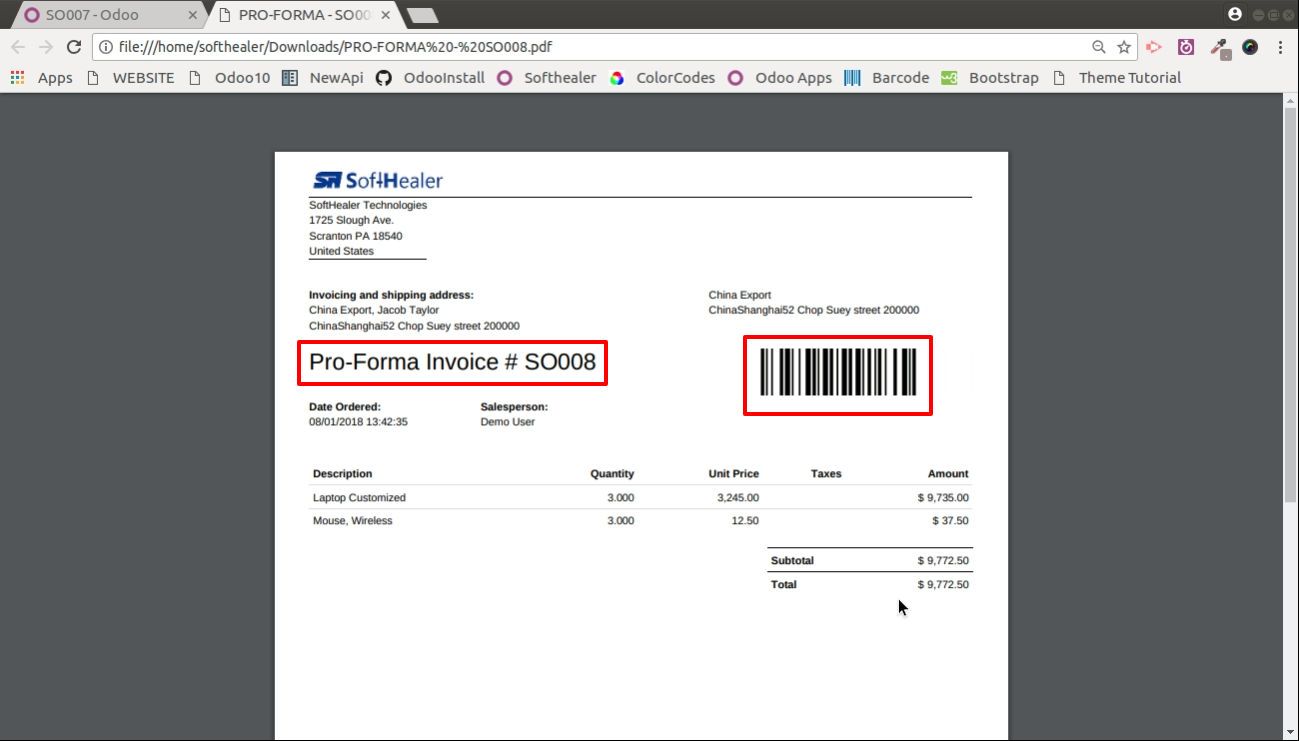Click the barcode image on the invoice

point(838,372)
